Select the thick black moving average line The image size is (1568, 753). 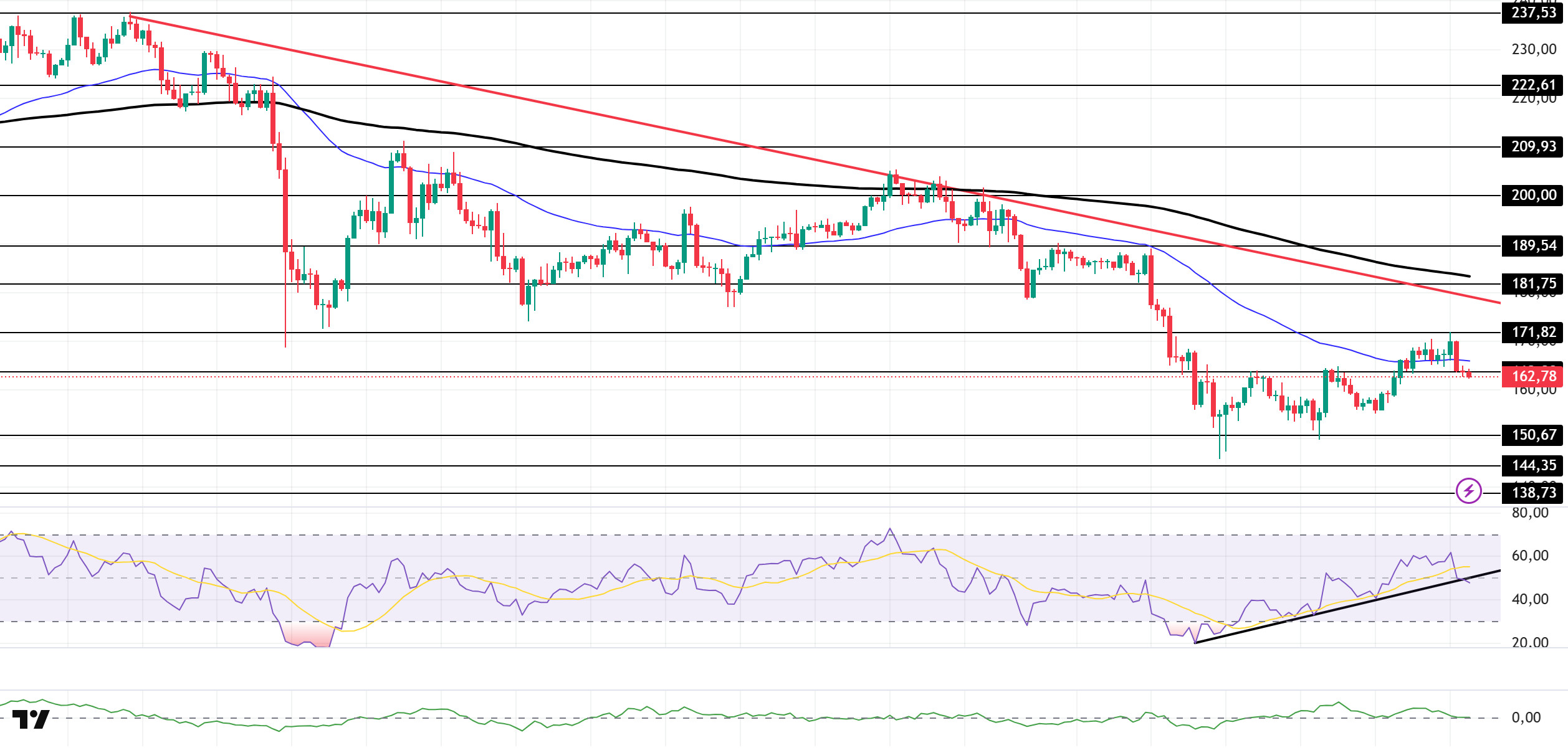(x=623, y=163)
